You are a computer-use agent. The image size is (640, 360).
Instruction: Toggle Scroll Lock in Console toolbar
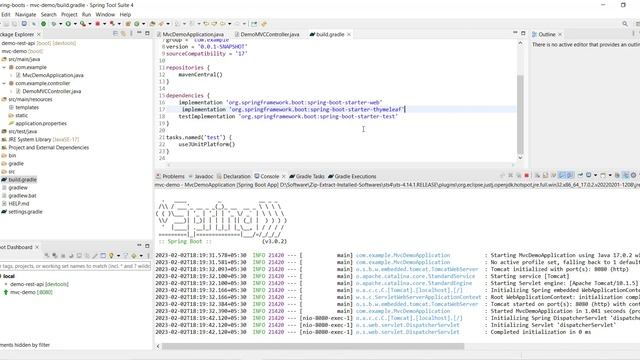pyautogui.click(x=546, y=176)
